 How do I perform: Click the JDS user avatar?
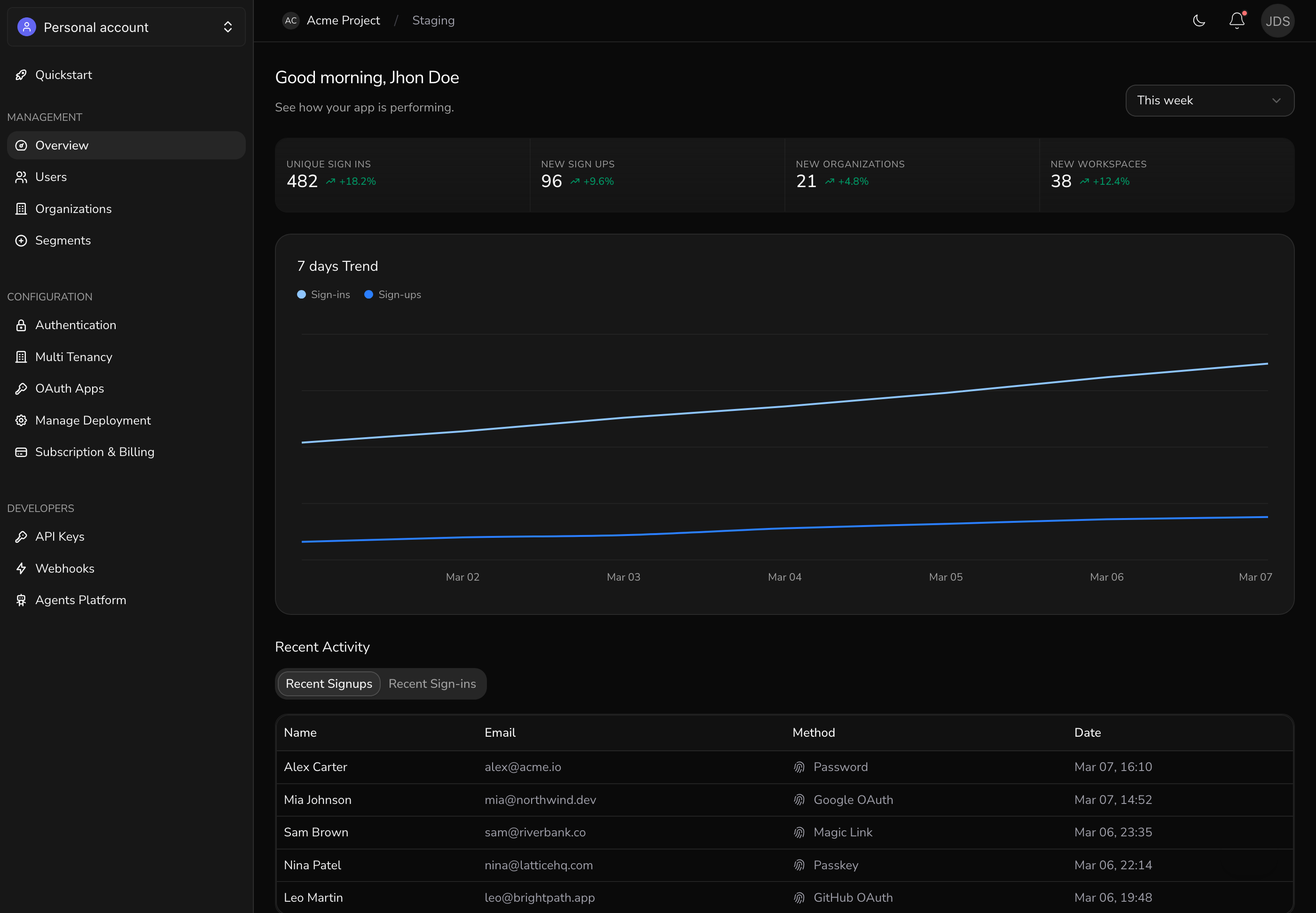tap(1277, 21)
